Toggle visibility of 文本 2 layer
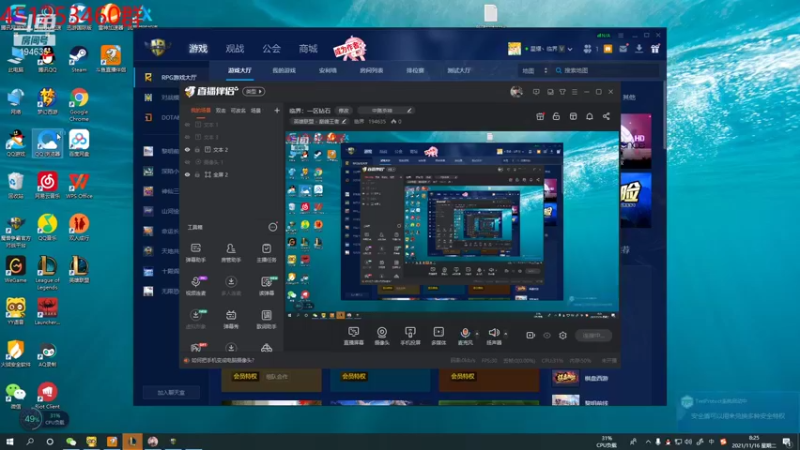800x450 pixels. [x=187, y=149]
